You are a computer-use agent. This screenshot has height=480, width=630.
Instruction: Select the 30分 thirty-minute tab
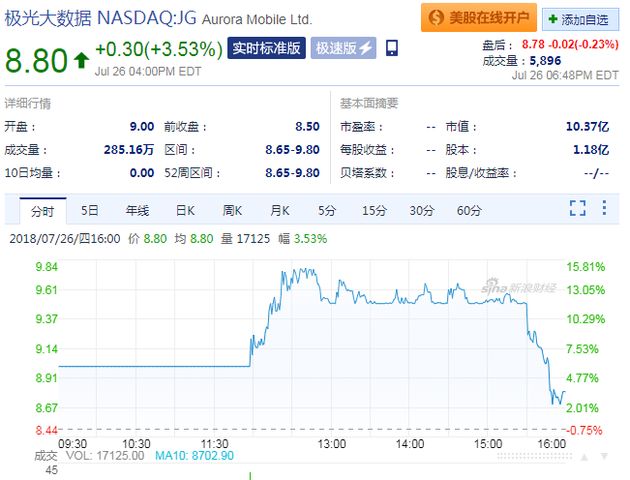[x=422, y=211]
